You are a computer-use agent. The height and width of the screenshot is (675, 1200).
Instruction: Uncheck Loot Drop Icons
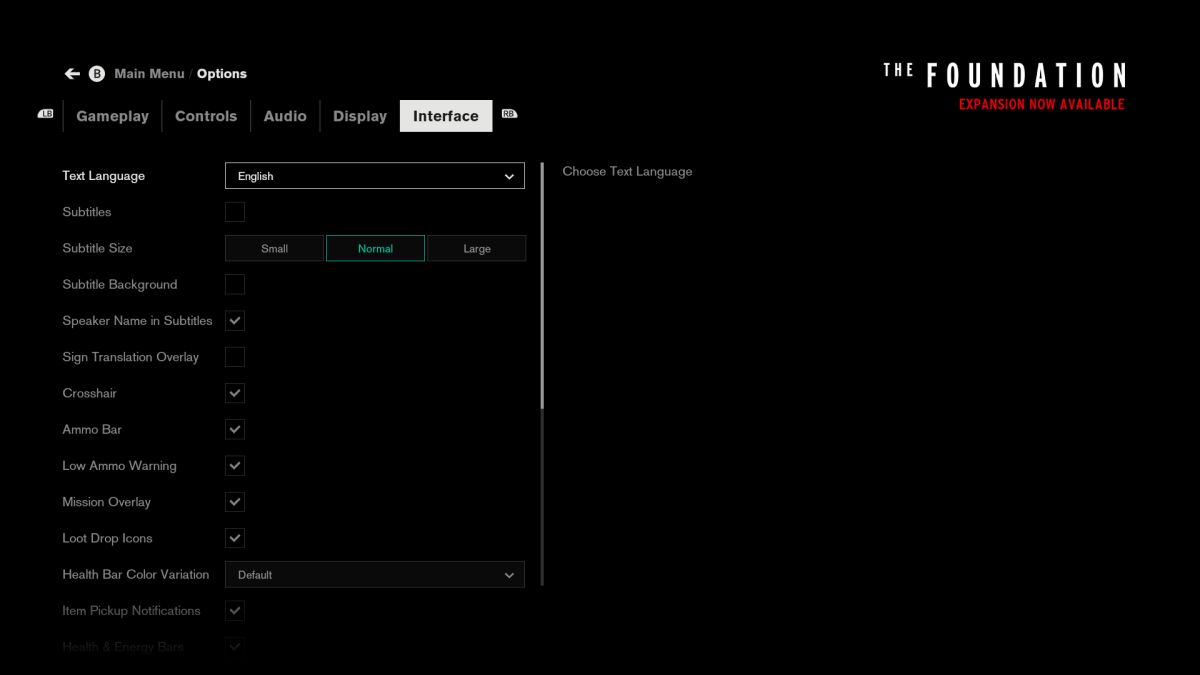point(235,538)
